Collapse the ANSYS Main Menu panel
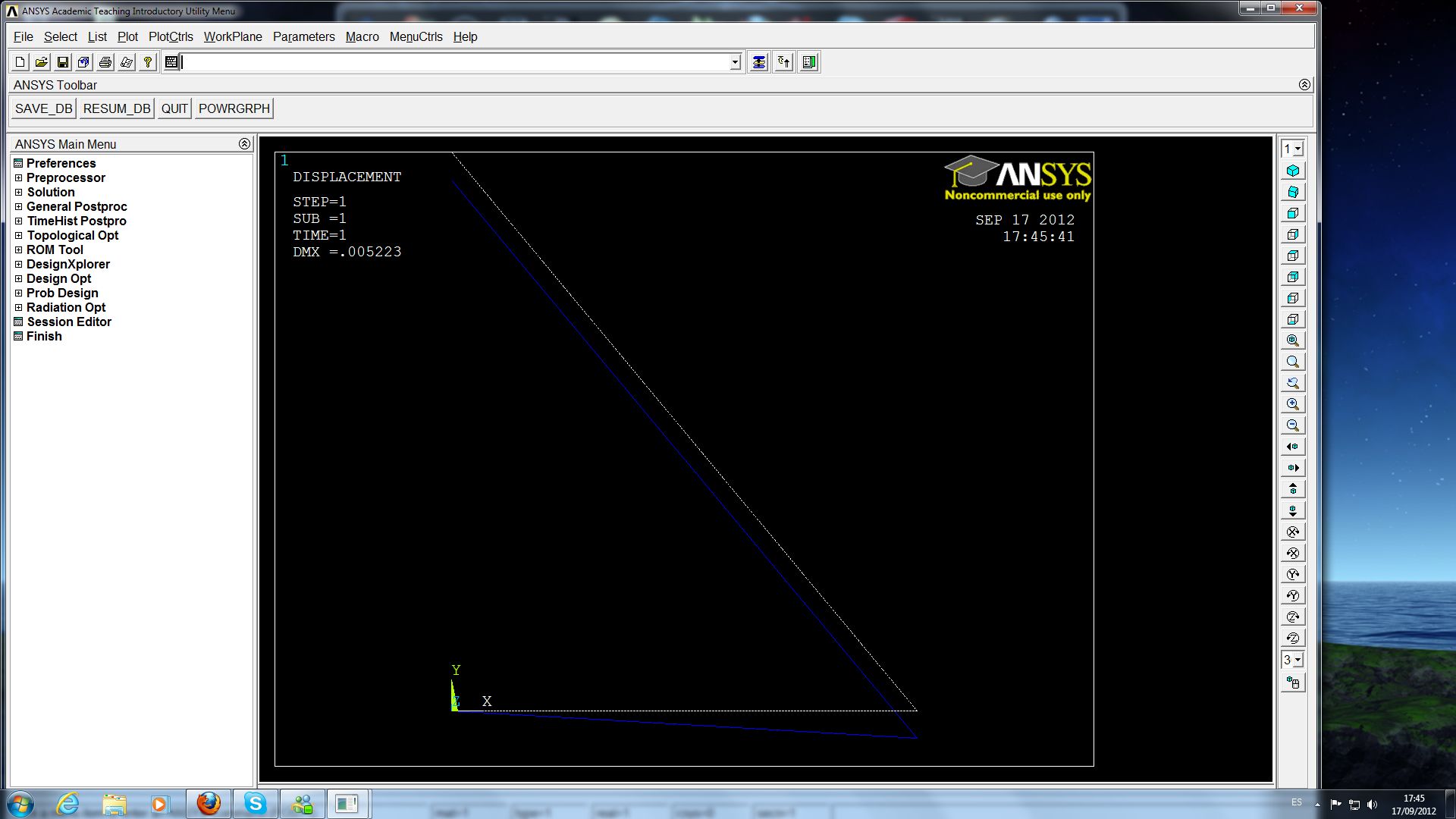The width and height of the screenshot is (1456, 819). 244,144
